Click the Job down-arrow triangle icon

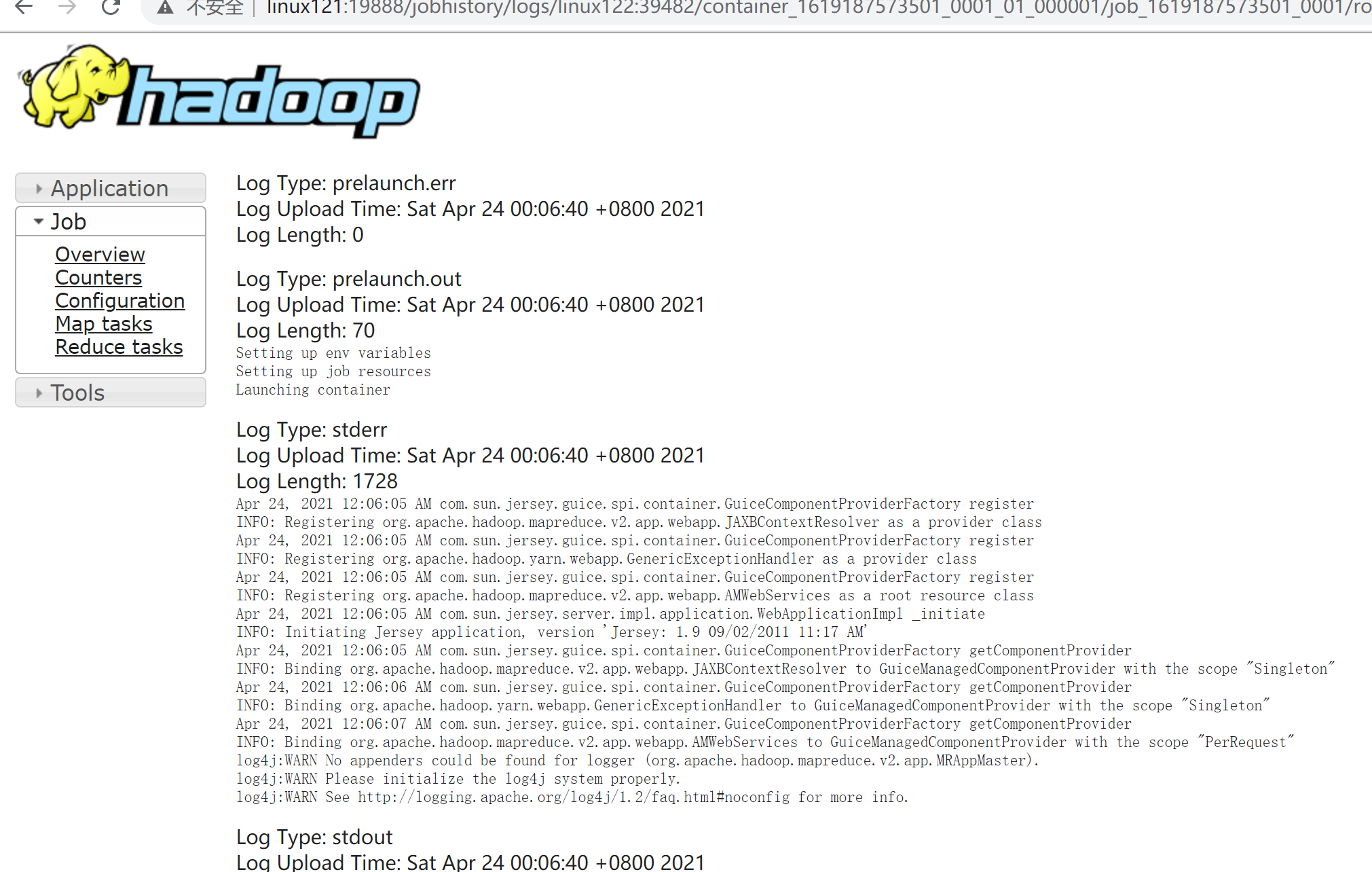pyautogui.click(x=39, y=221)
